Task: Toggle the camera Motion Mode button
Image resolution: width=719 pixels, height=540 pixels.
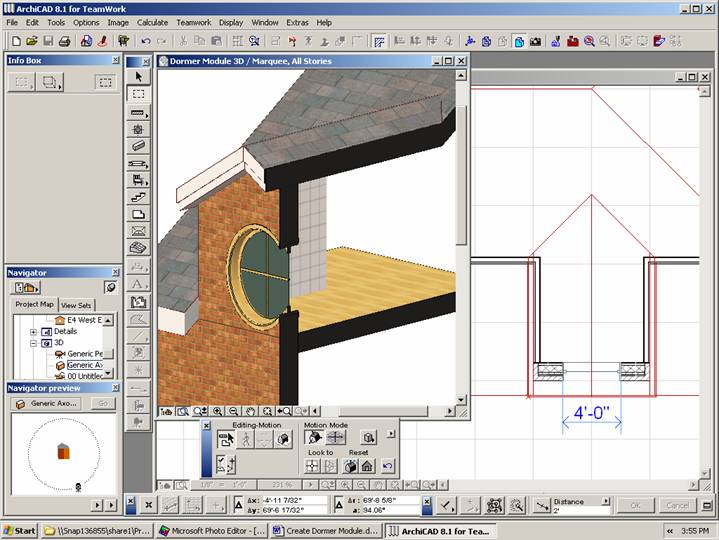Action: tap(314, 437)
